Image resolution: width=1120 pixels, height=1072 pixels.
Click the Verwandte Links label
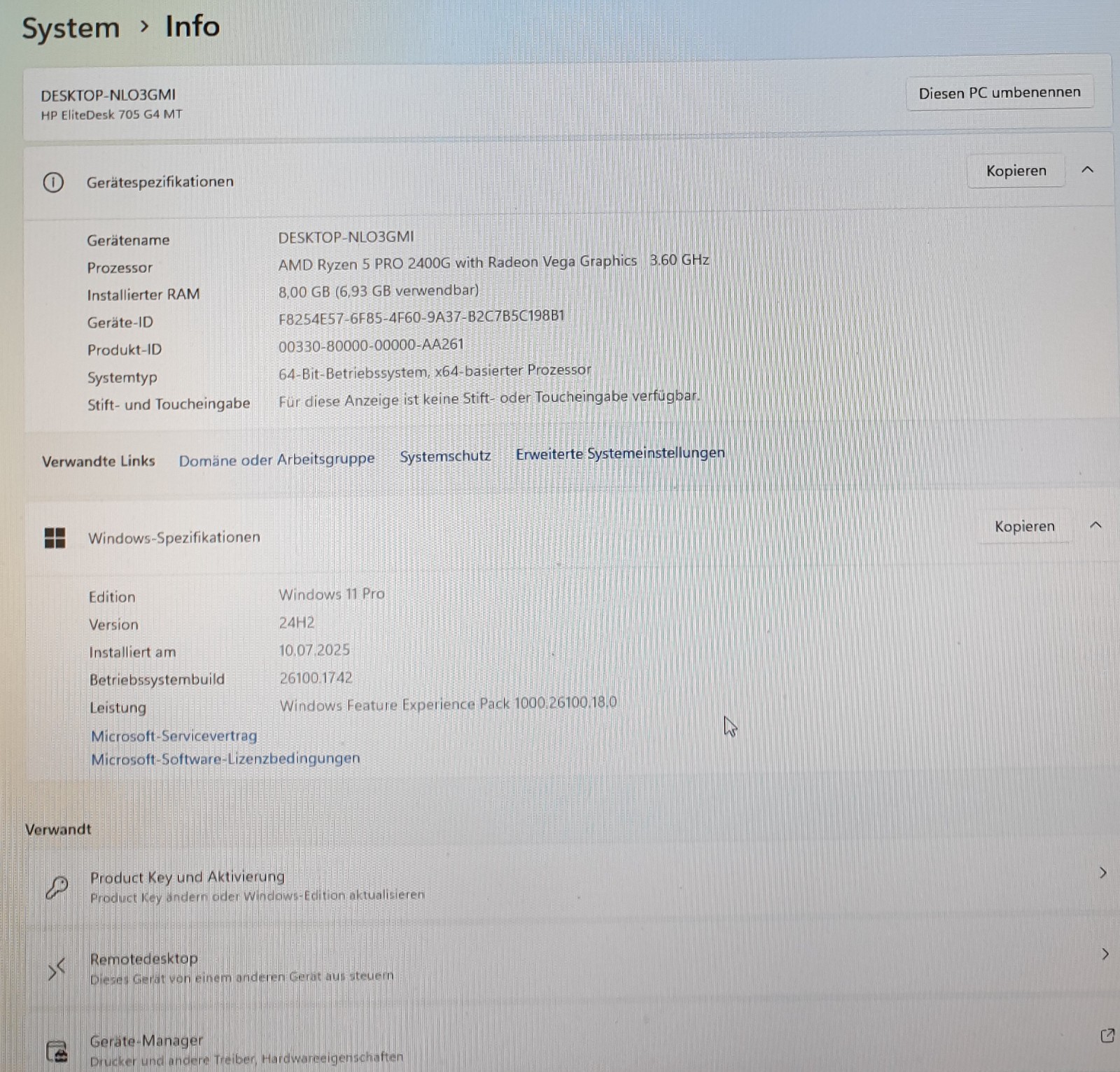[99, 461]
